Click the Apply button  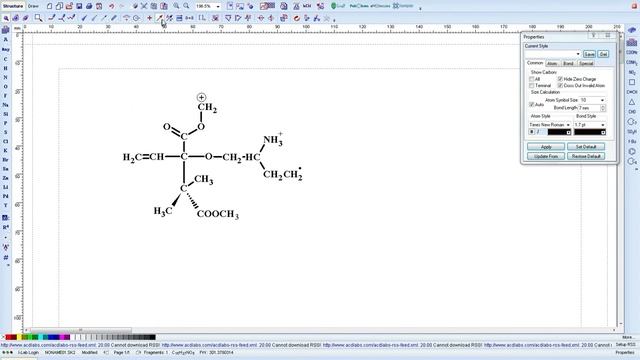point(546,147)
